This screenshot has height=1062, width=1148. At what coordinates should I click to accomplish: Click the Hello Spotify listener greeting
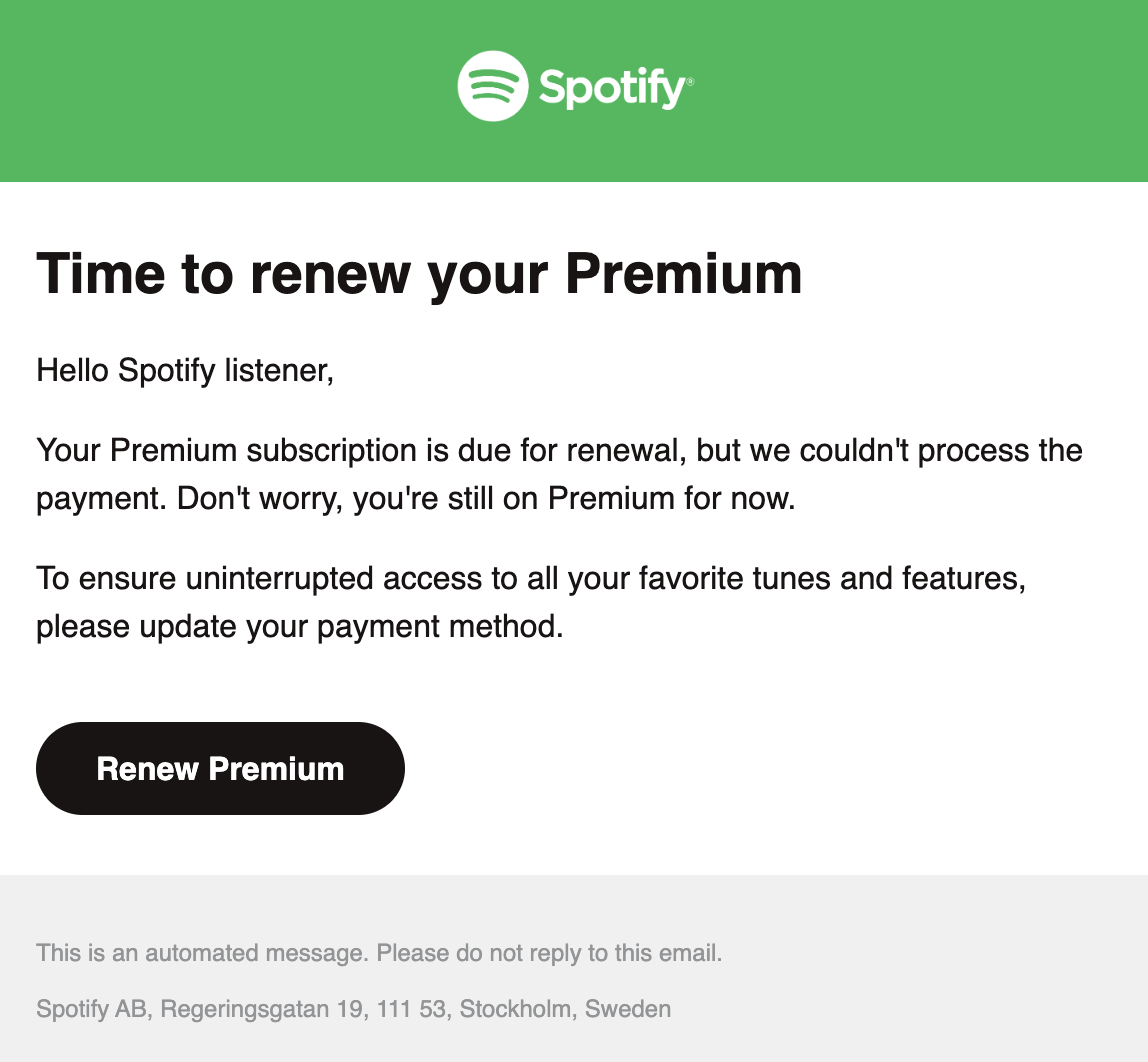185,370
